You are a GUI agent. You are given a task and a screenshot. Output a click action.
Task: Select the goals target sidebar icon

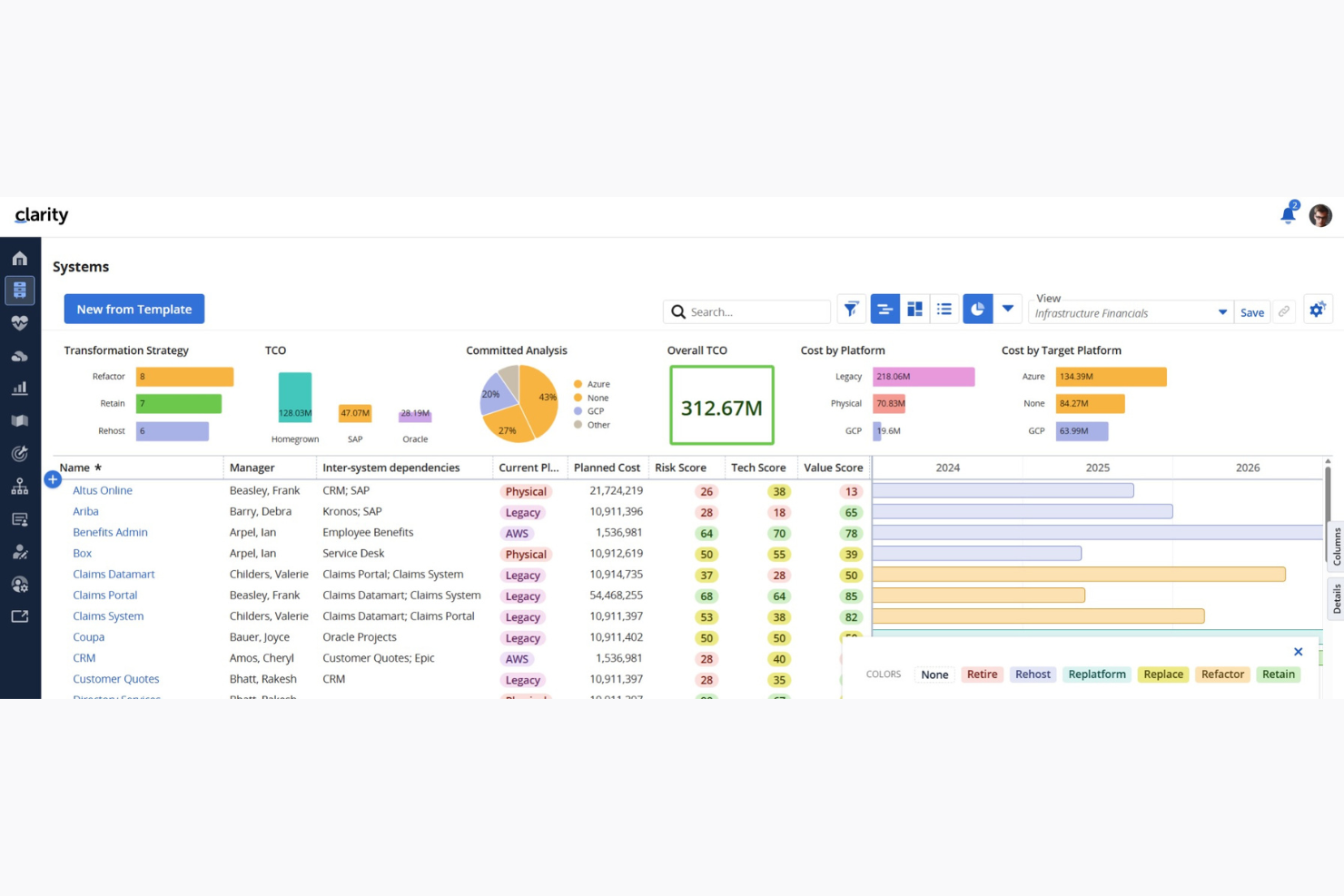click(20, 453)
